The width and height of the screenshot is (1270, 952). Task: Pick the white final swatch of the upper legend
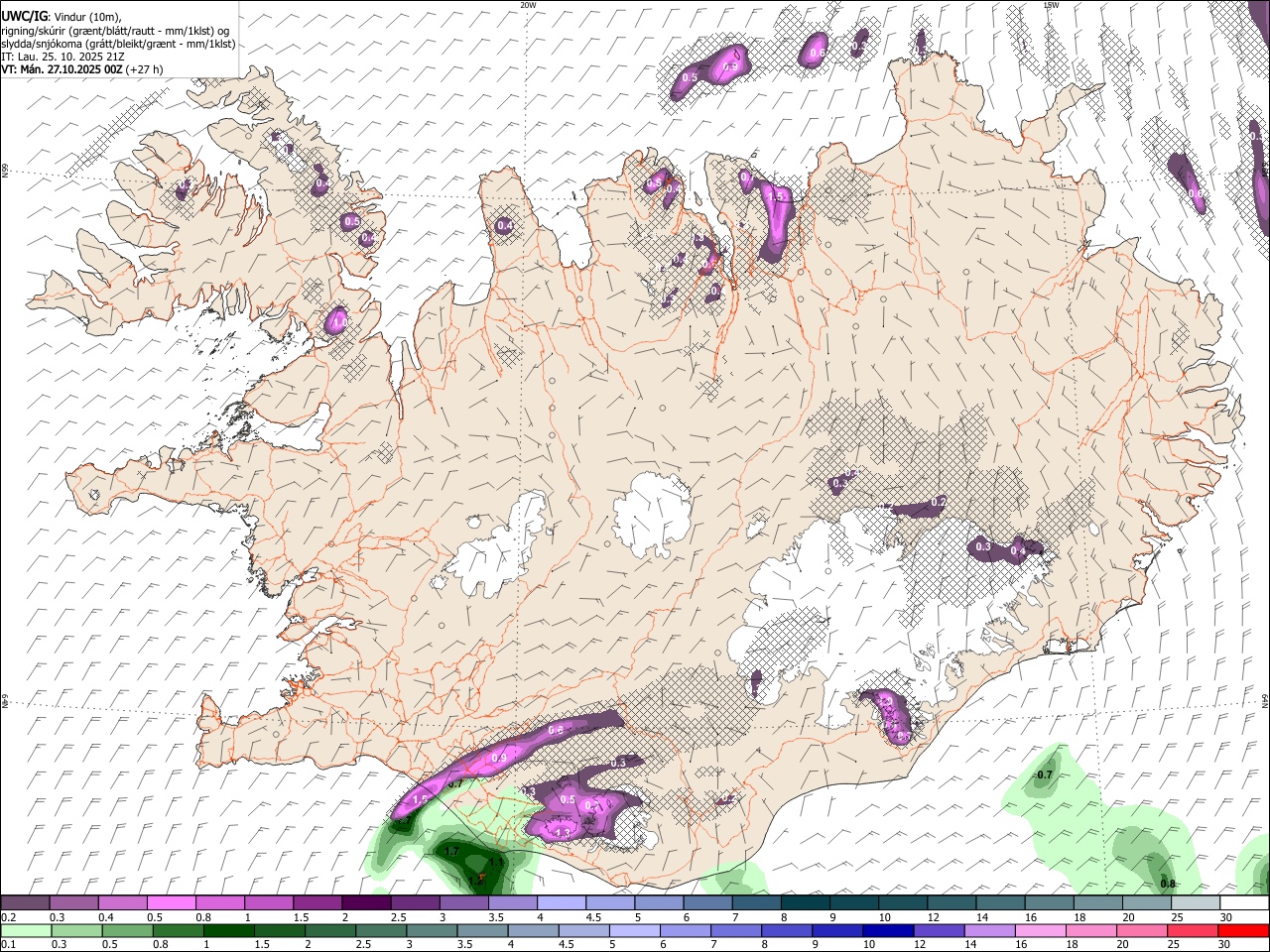click(x=1244, y=903)
